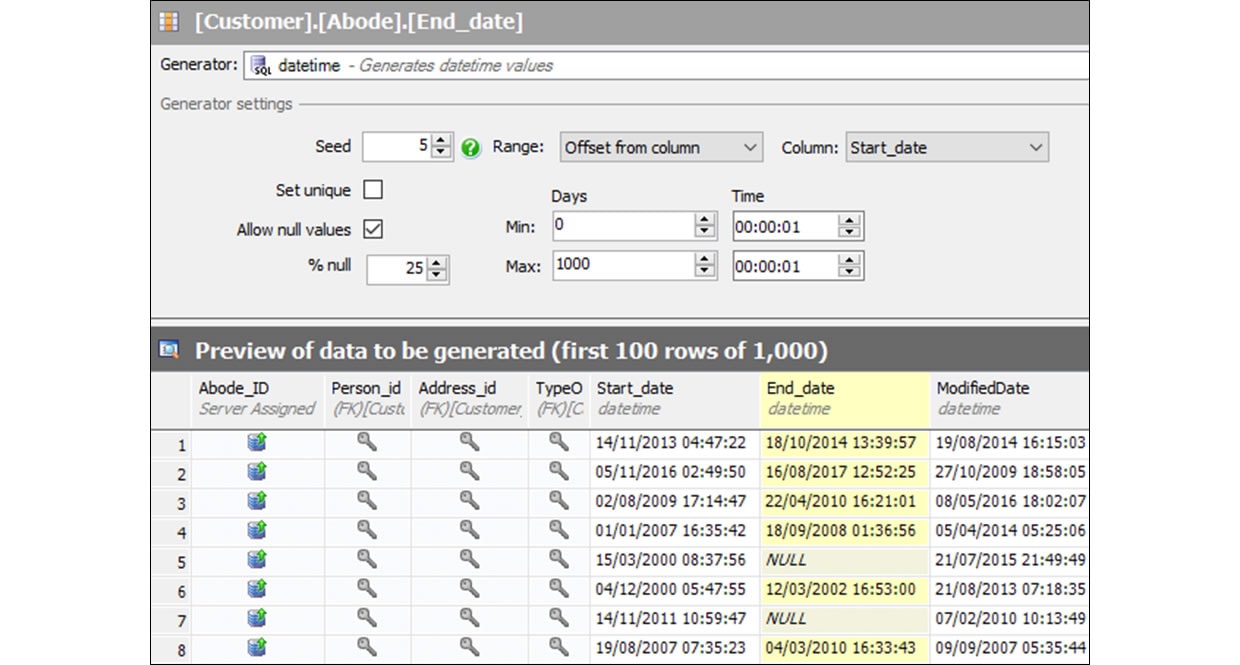1240x665 pixels.
Task: Click the Abode_ID server assigned icon in row 6
Action: 257,588
